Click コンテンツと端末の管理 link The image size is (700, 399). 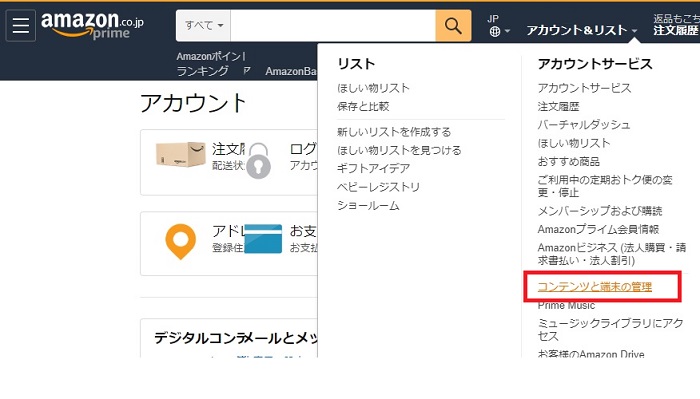click(595, 287)
